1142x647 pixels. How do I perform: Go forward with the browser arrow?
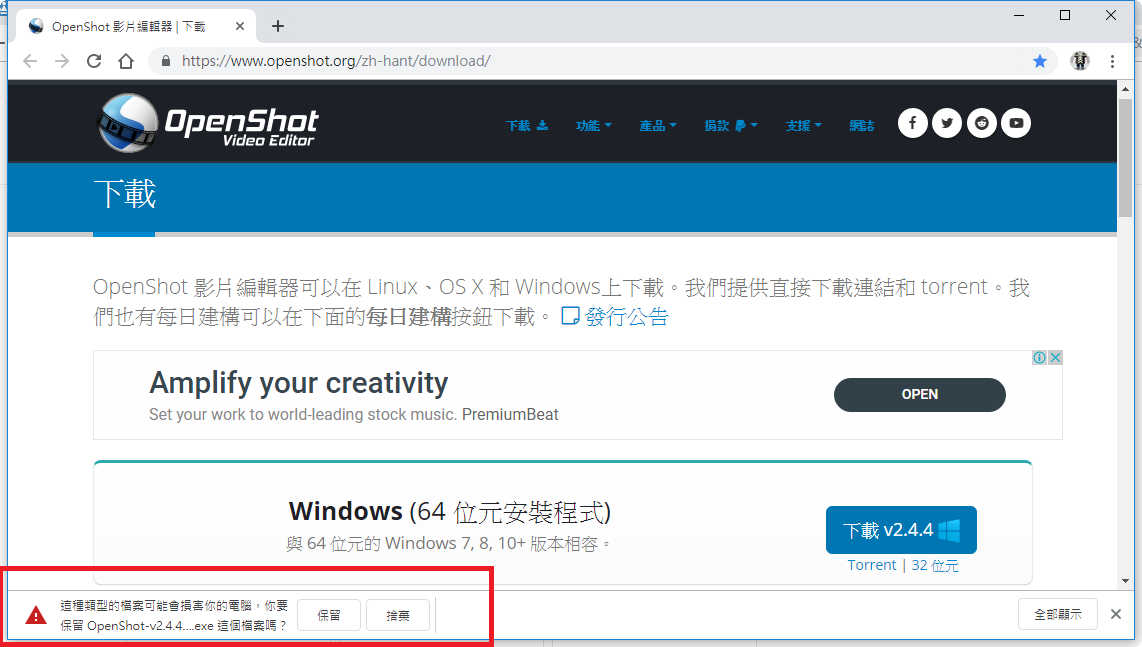62,61
